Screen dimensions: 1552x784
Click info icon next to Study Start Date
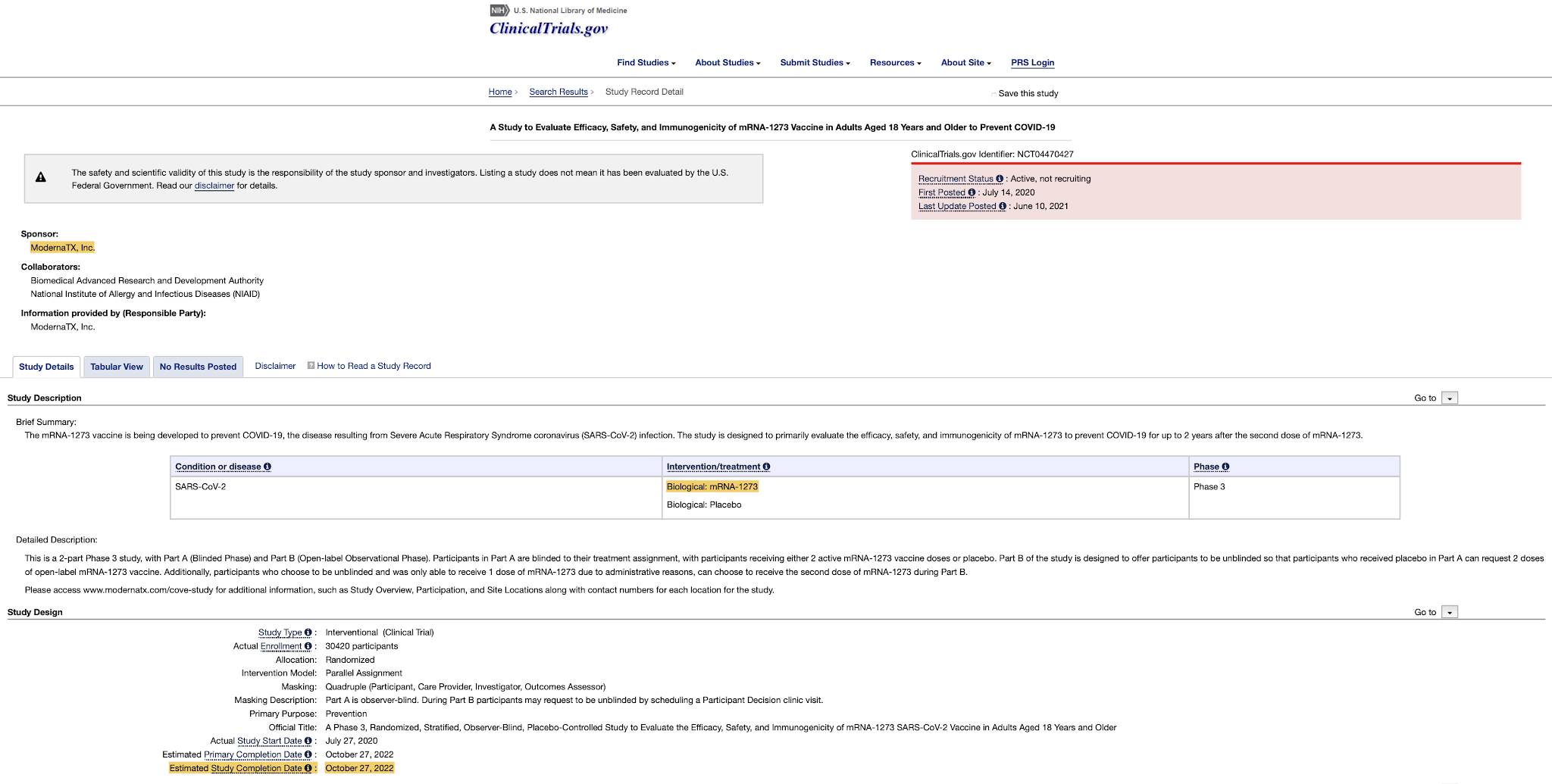[308, 741]
